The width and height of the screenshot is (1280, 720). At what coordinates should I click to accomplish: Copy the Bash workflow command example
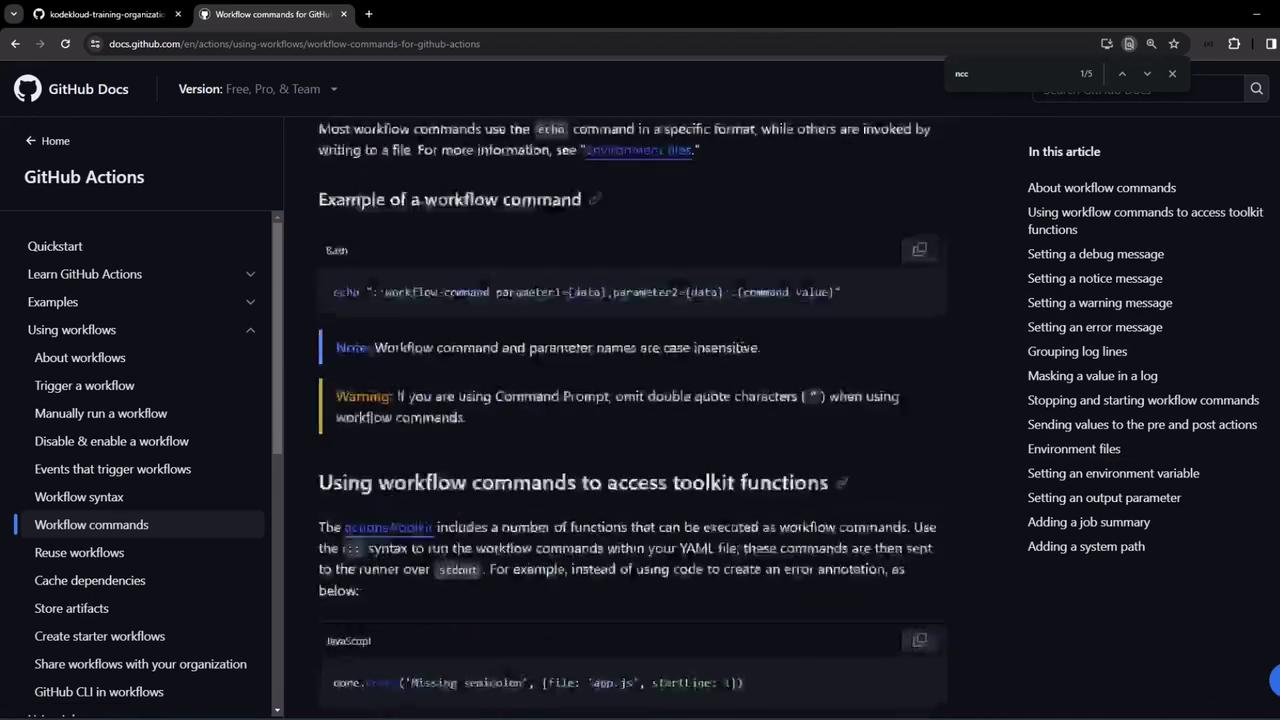pyautogui.click(x=919, y=250)
